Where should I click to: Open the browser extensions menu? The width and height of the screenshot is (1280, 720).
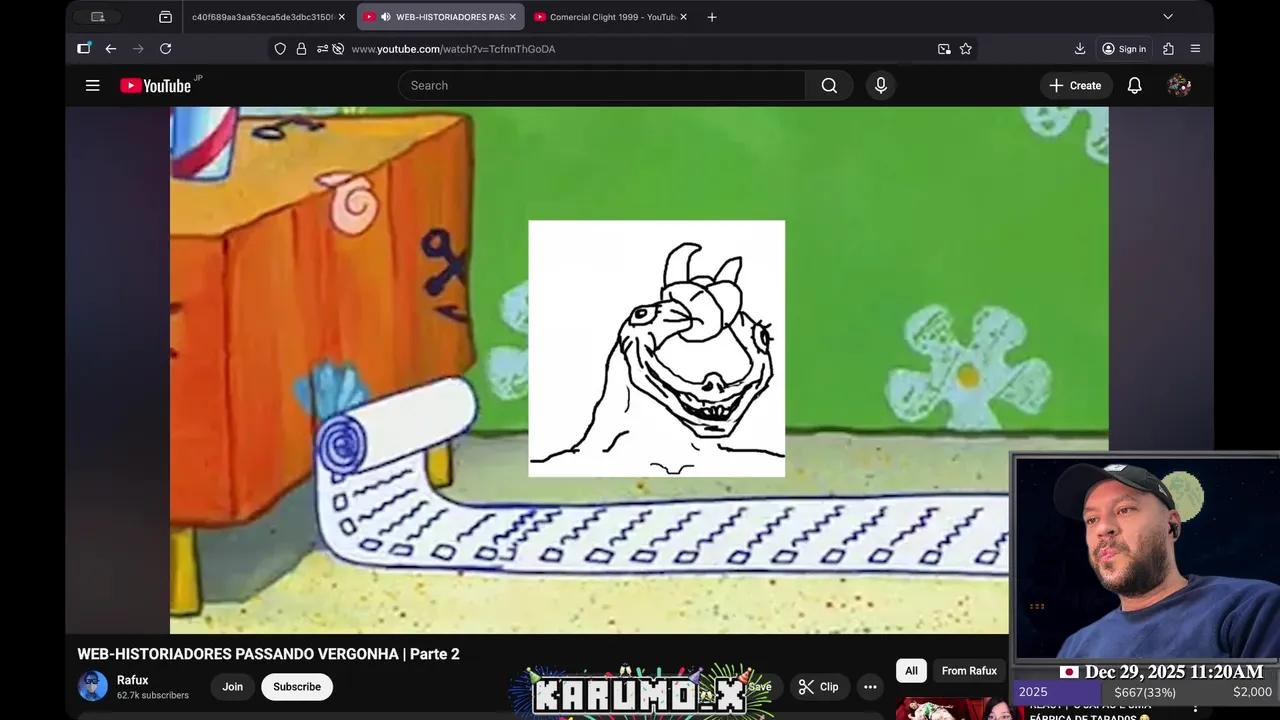pos(1168,49)
